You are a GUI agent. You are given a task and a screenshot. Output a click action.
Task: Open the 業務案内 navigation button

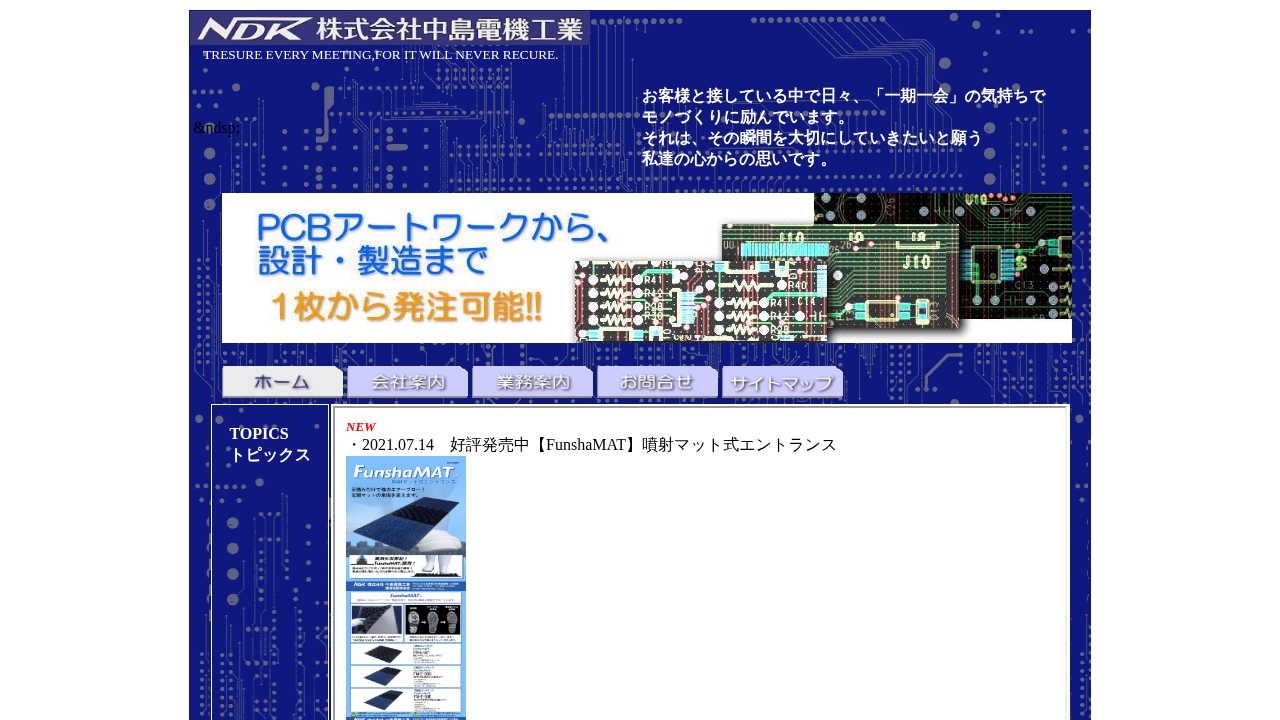click(x=531, y=381)
